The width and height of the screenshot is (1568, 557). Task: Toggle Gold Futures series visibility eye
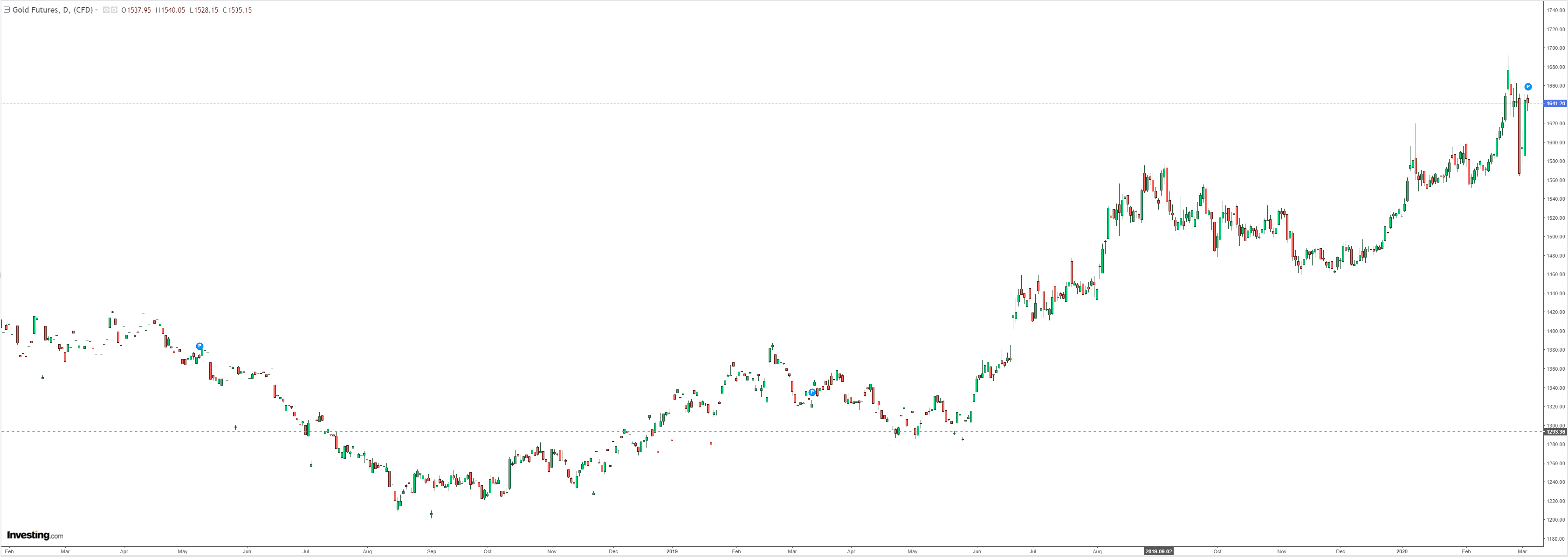tap(106, 10)
